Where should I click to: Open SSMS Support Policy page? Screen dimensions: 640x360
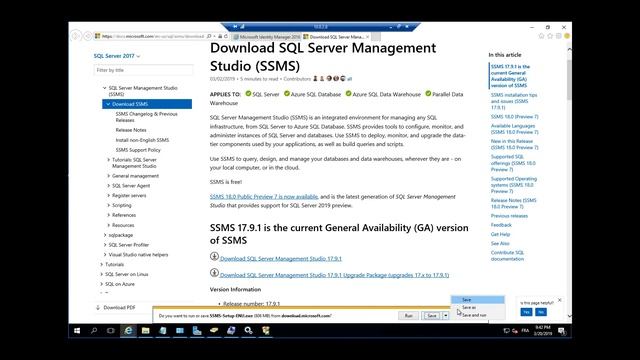click(138, 150)
